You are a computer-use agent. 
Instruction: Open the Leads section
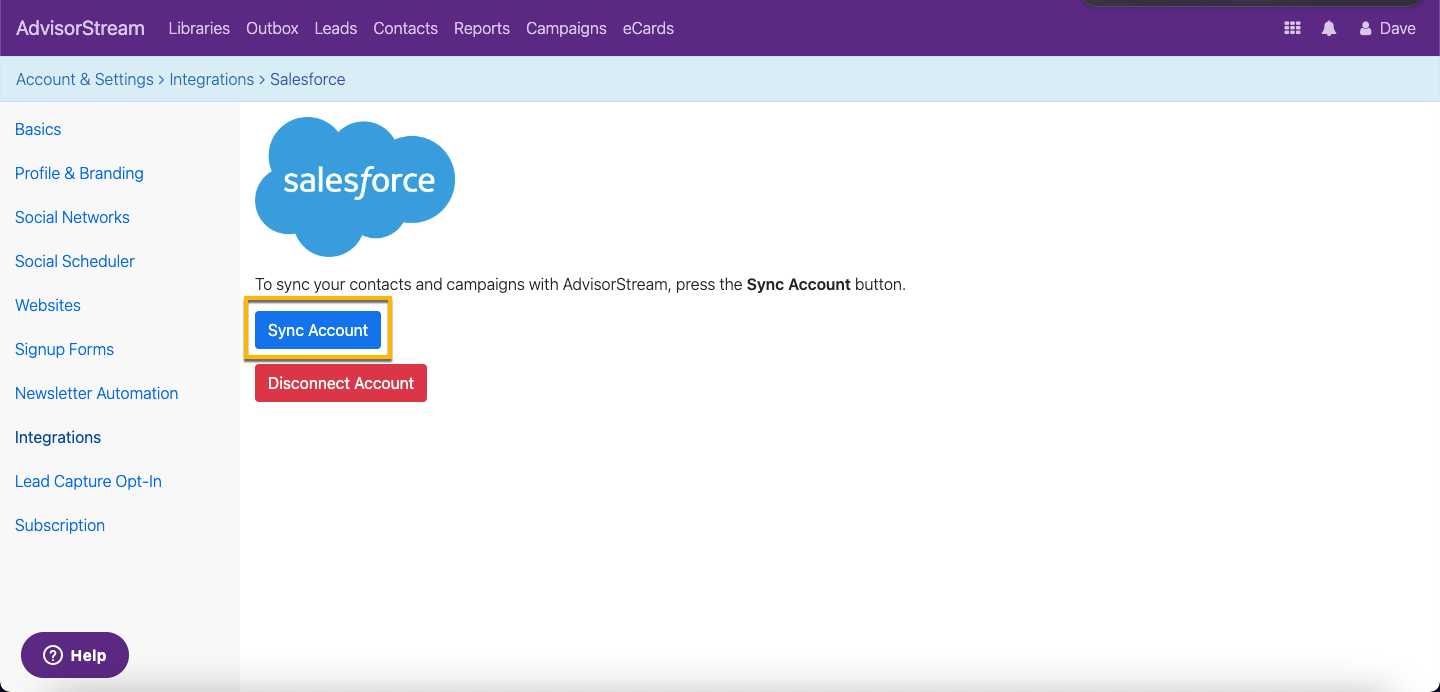tap(335, 28)
